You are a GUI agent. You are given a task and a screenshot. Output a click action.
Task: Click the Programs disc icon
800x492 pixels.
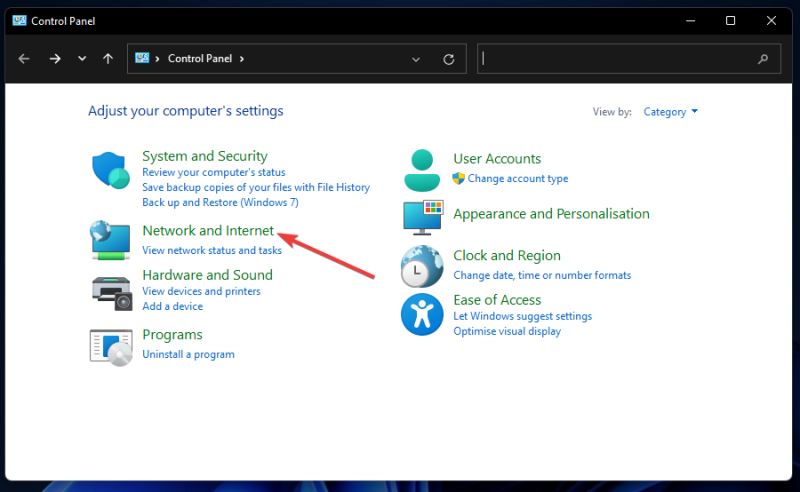point(111,346)
